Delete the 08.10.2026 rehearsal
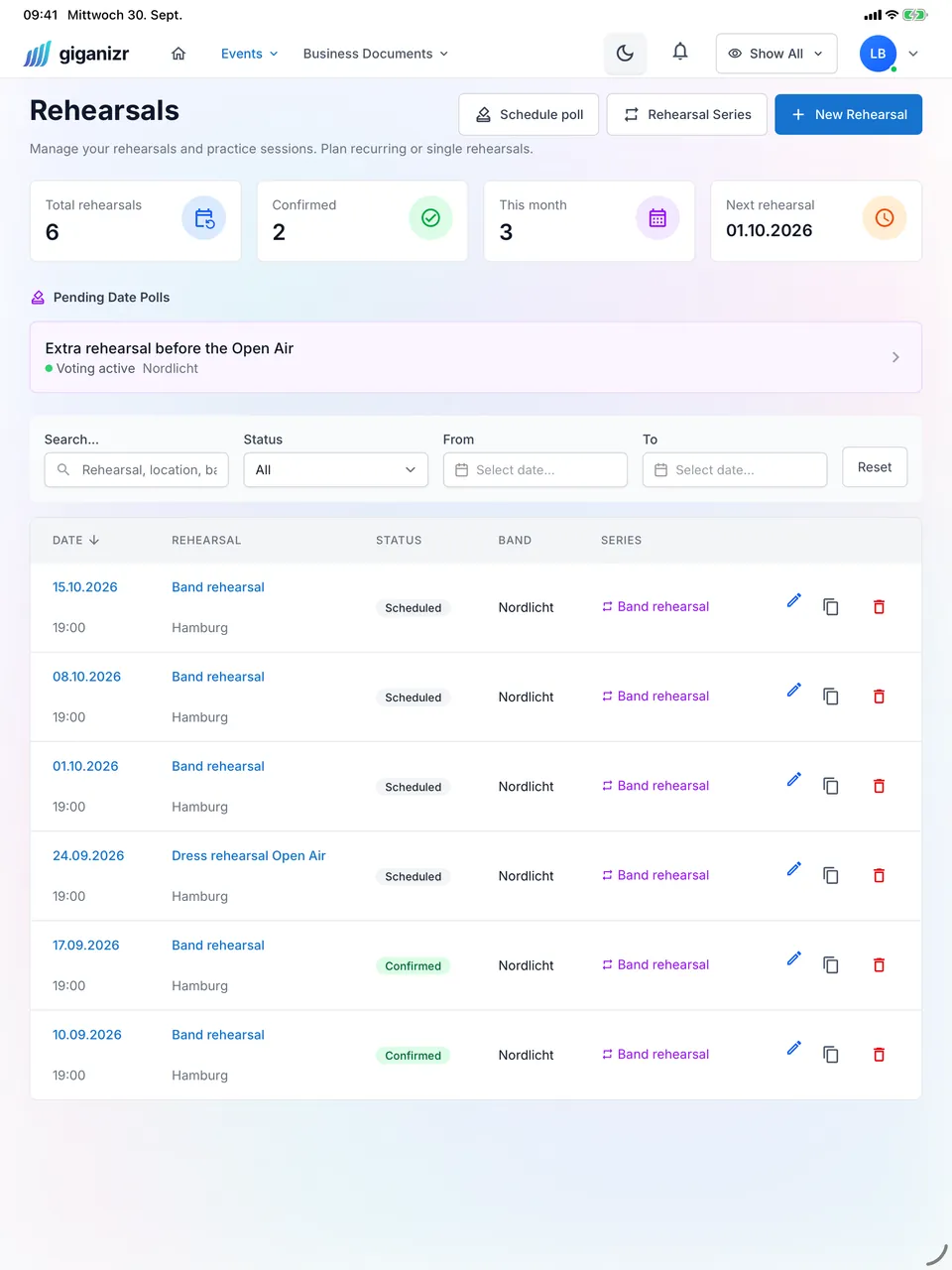Image resolution: width=952 pixels, height=1270 pixels. [879, 697]
